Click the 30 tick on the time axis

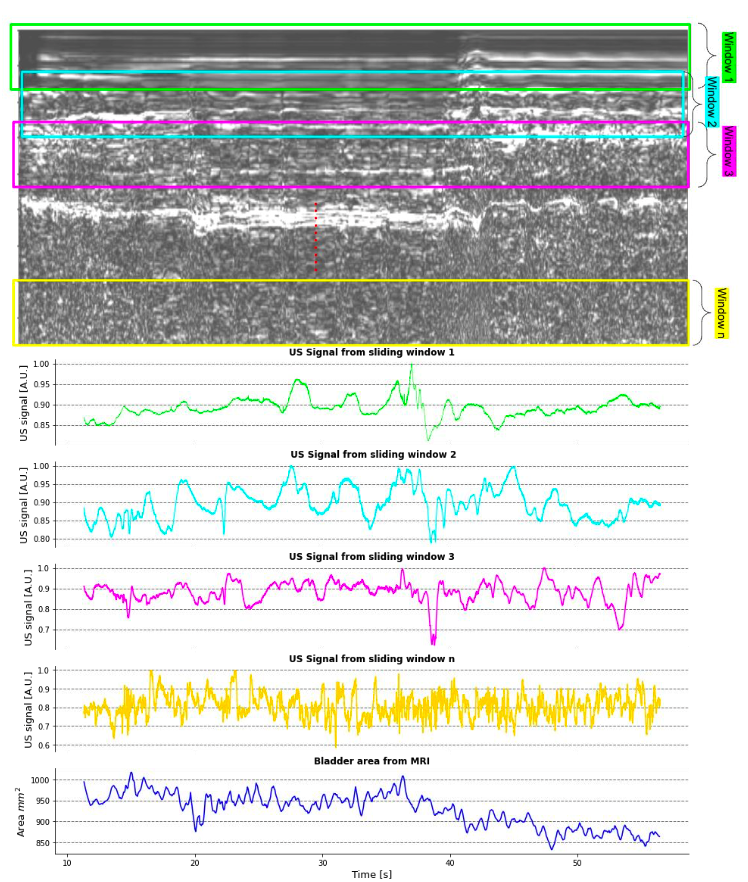pos(322,862)
